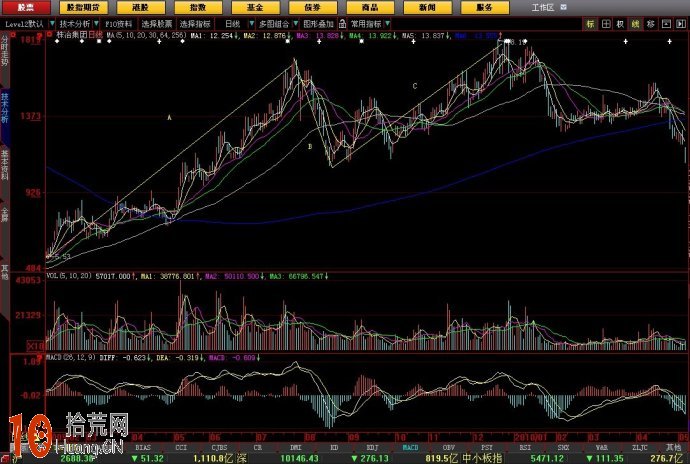This screenshot has width=690, height=464.
Task: Select the OBV indicator tab
Action: pyautogui.click(x=448, y=447)
